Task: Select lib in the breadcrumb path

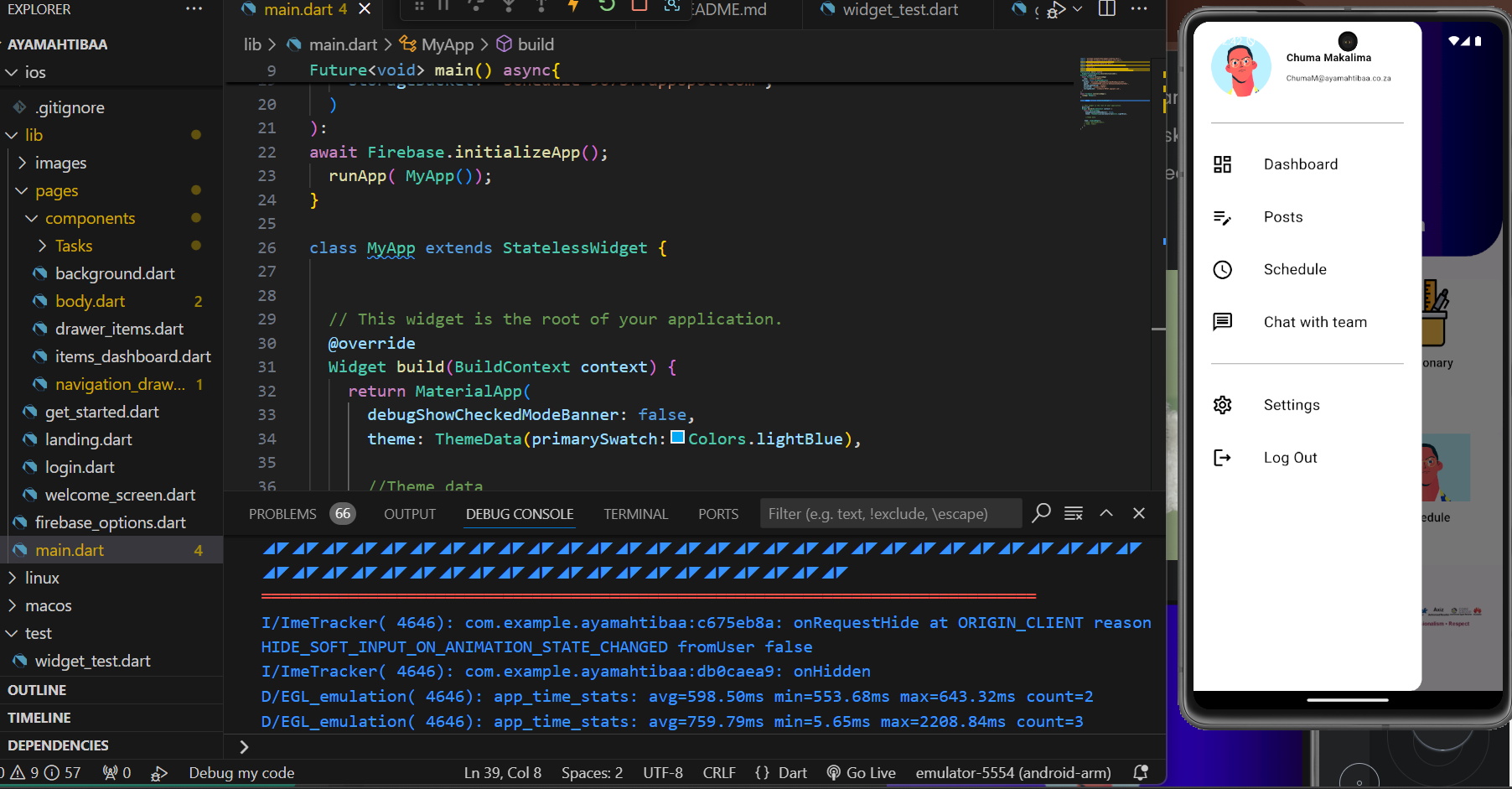Action: (x=252, y=44)
